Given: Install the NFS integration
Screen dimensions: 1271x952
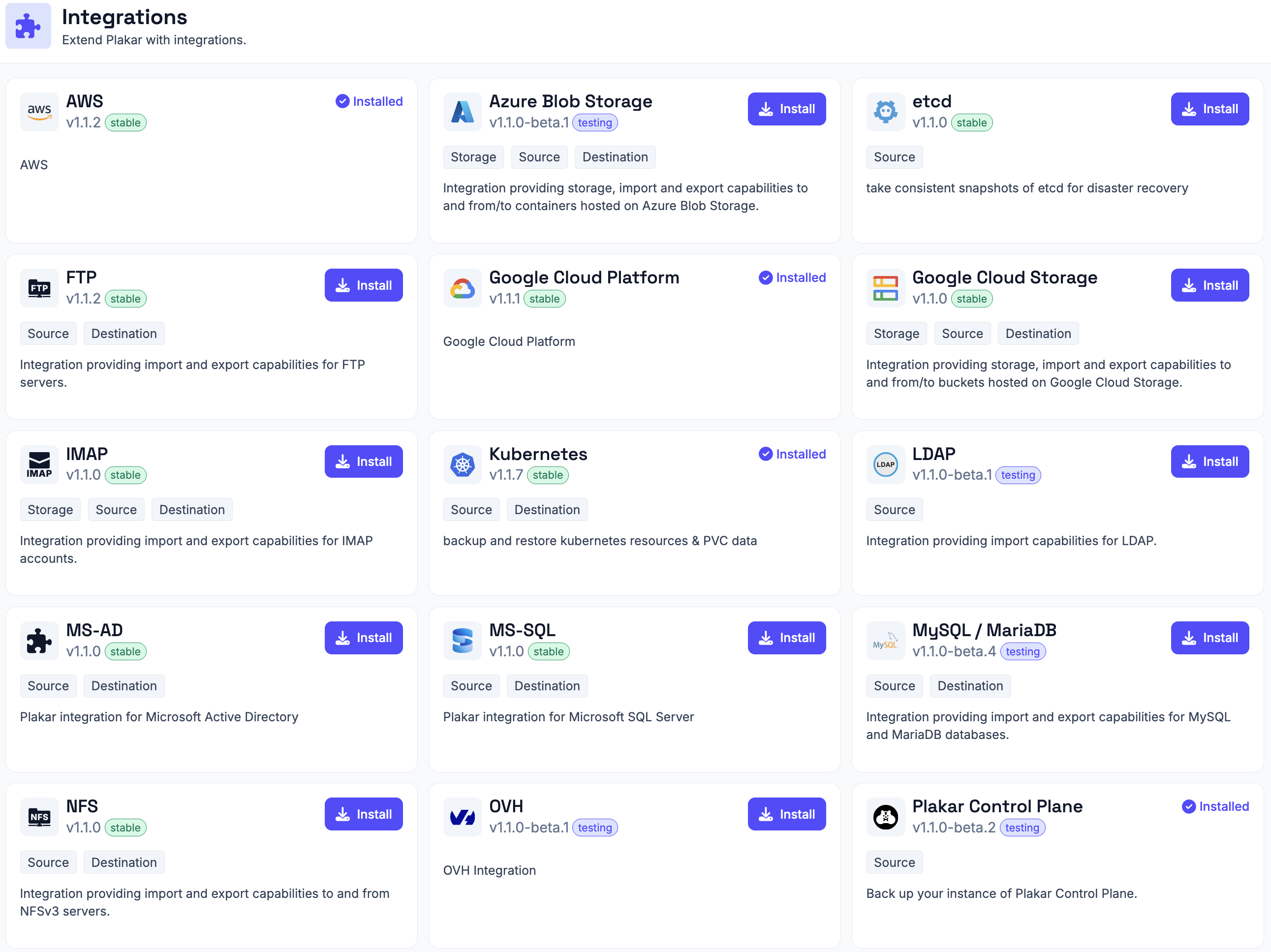Looking at the screenshot, I should click(x=363, y=814).
